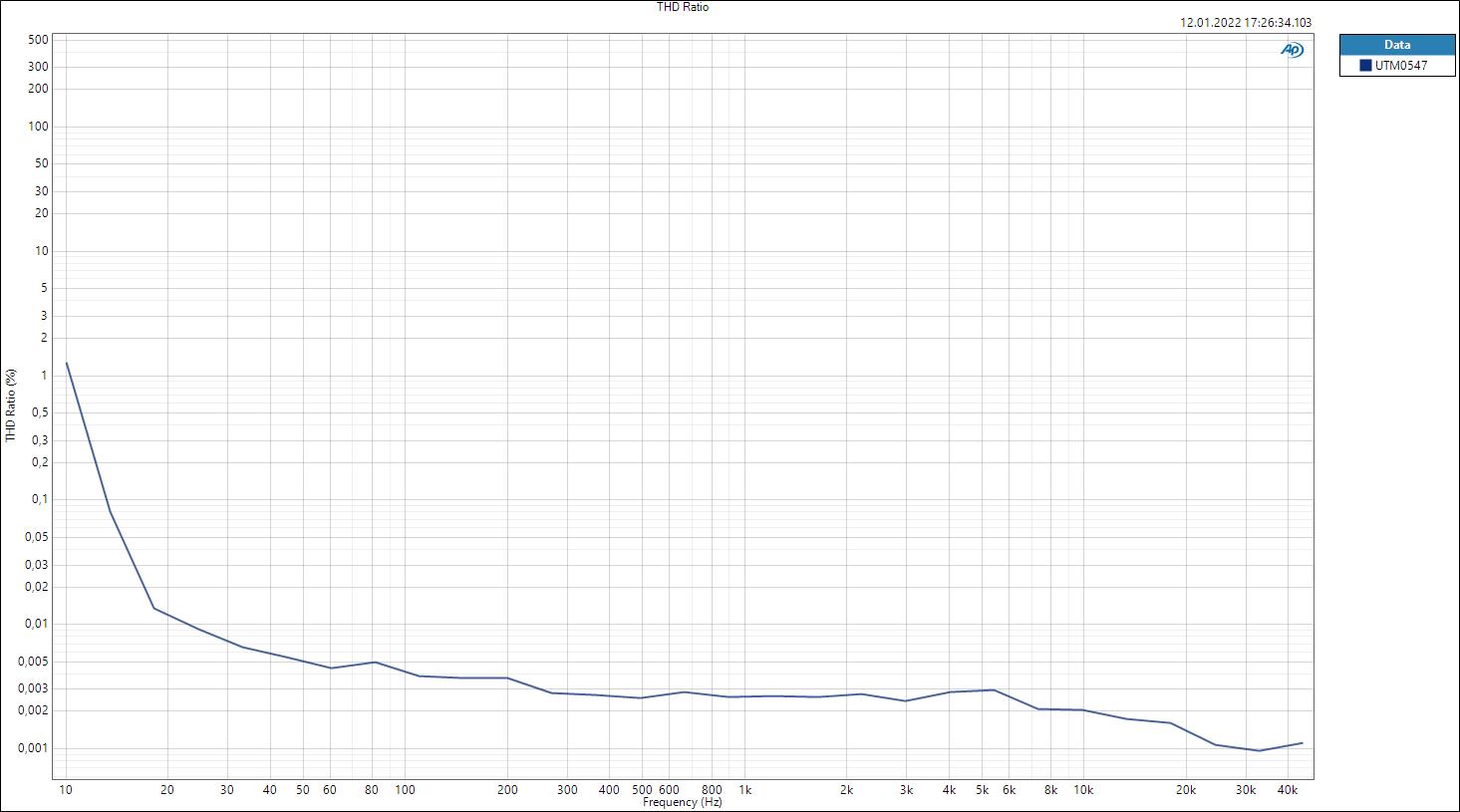This screenshot has height=812, width=1460.
Task: Click the THD Ratio graph title
Action: click(x=683, y=7)
